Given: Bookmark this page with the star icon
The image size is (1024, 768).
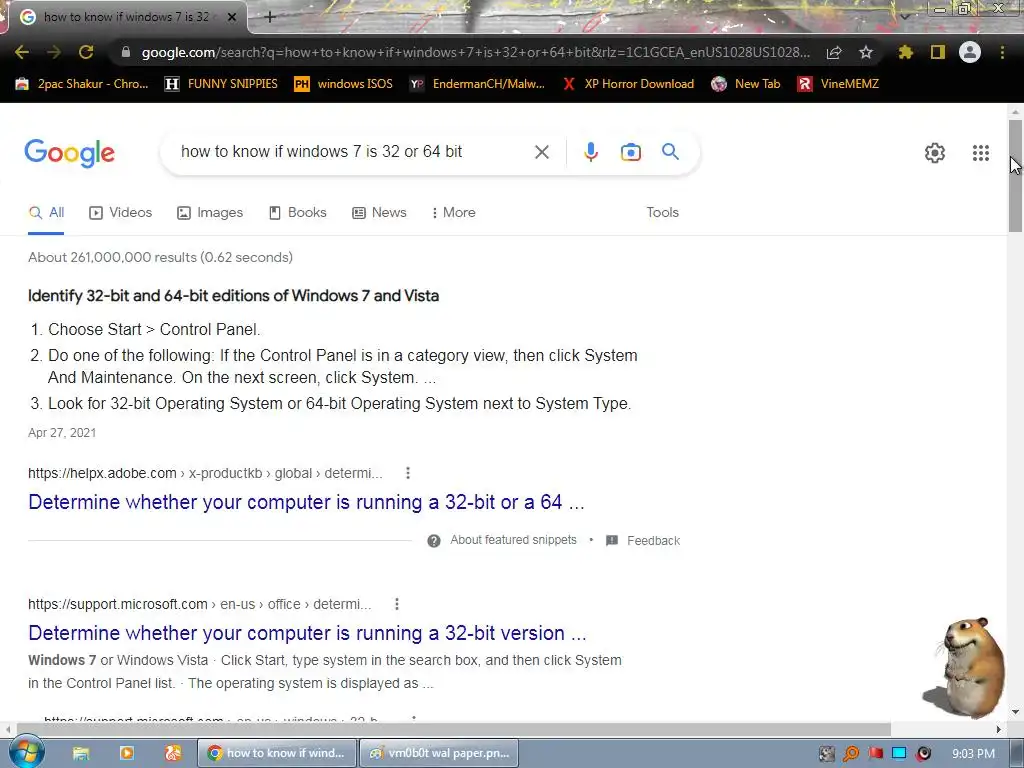Looking at the screenshot, I should pyautogui.click(x=866, y=52).
